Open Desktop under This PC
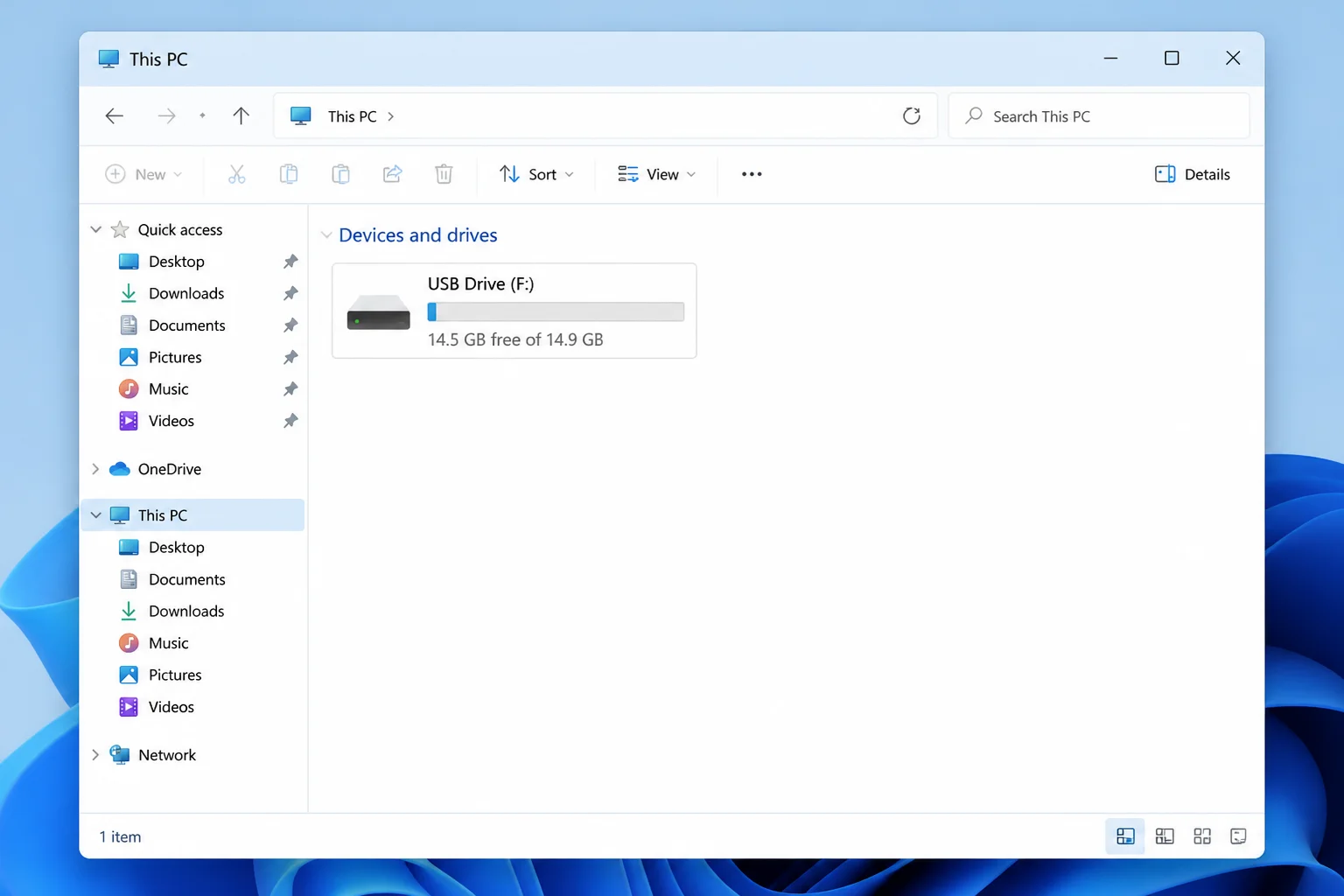Screen dimensions: 1344x896 pyautogui.click(x=176, y=547)
